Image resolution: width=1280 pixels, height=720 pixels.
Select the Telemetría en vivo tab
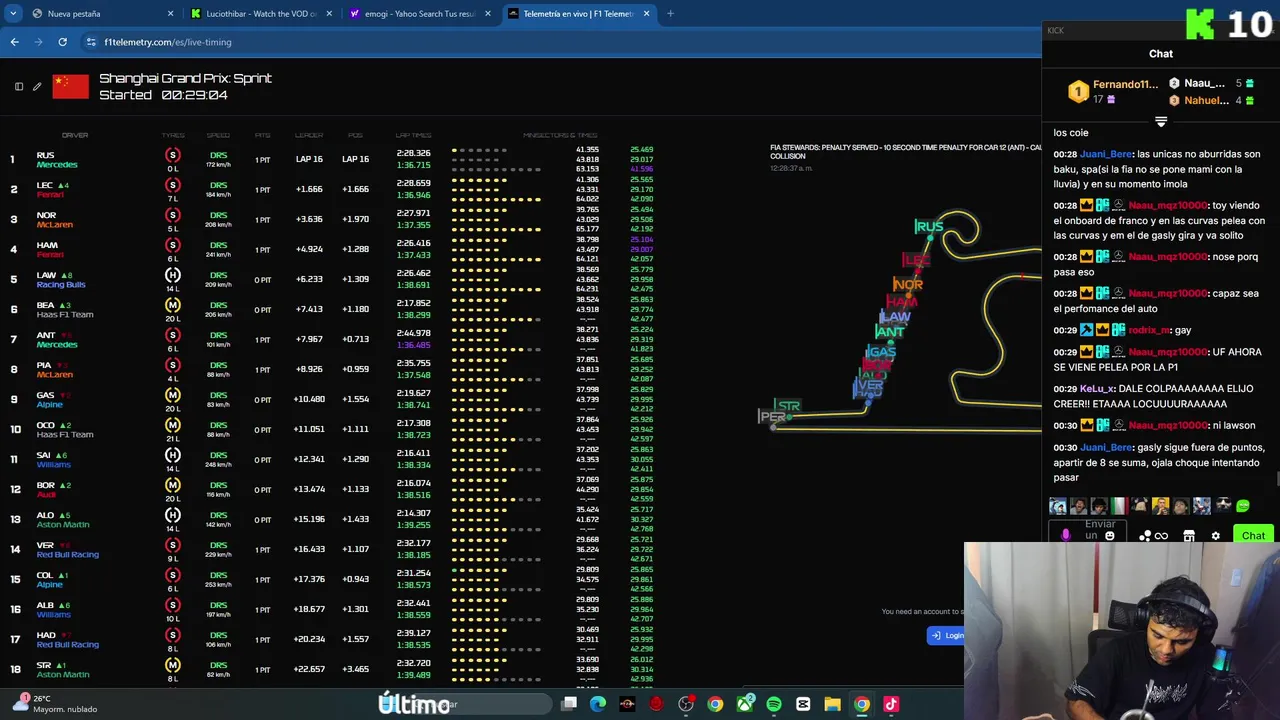point(578,14)
